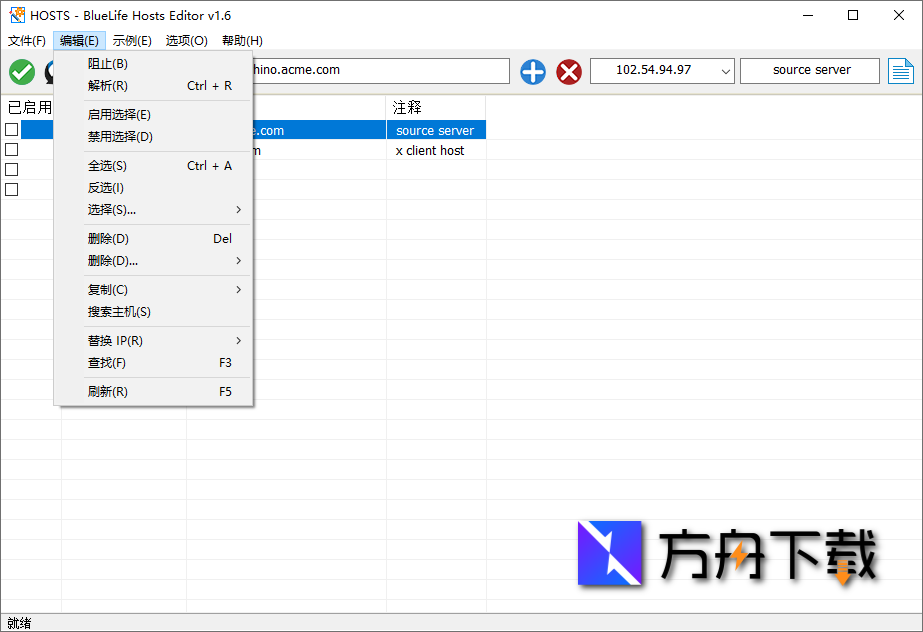Toggle the checkbox on the highlighted acme.com row
Screen dimensions: 923x632
tap(11, 129)
